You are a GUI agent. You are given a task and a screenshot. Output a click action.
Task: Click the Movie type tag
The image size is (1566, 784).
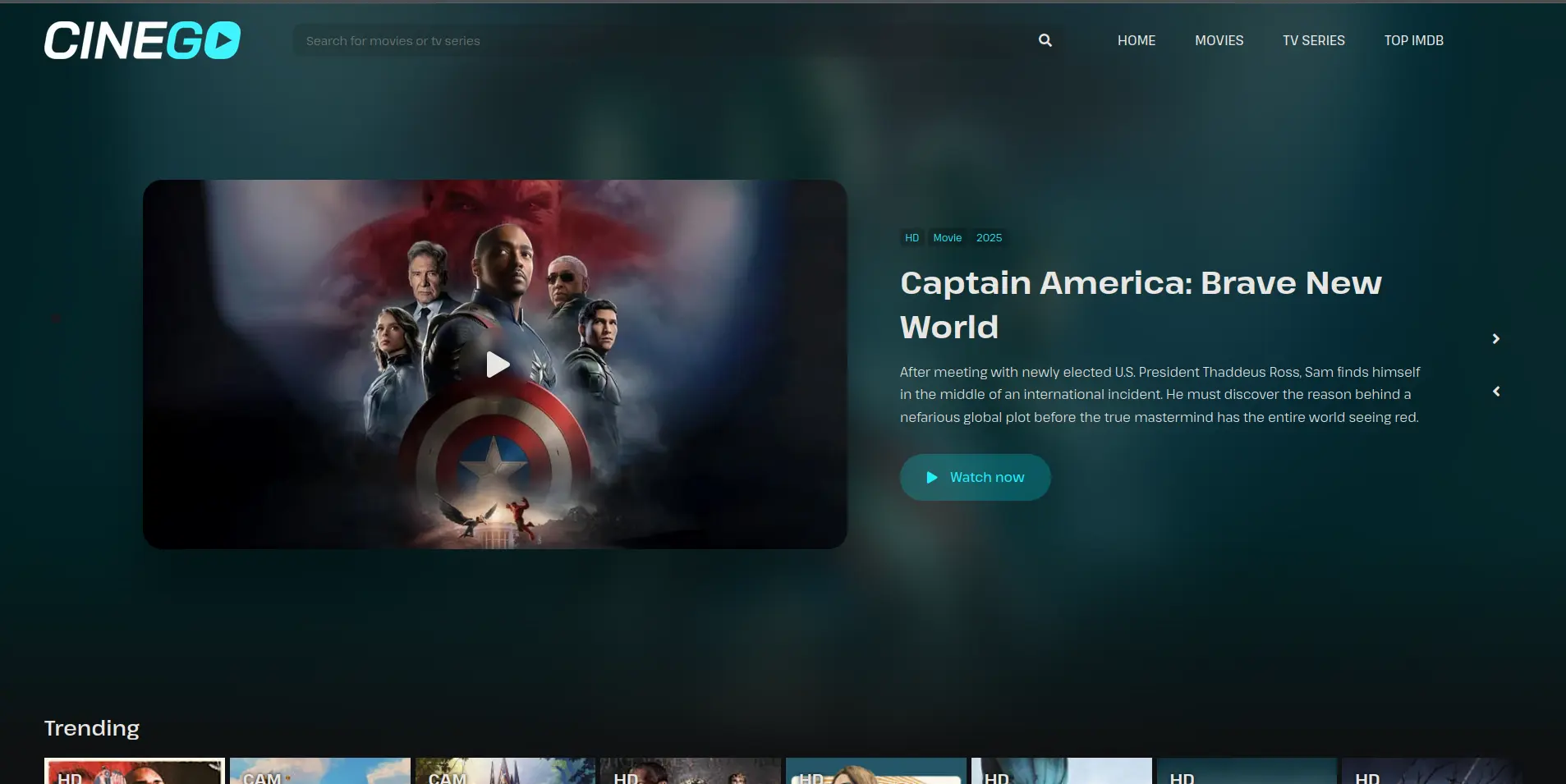pyautogui.click(x=947, y=237)
